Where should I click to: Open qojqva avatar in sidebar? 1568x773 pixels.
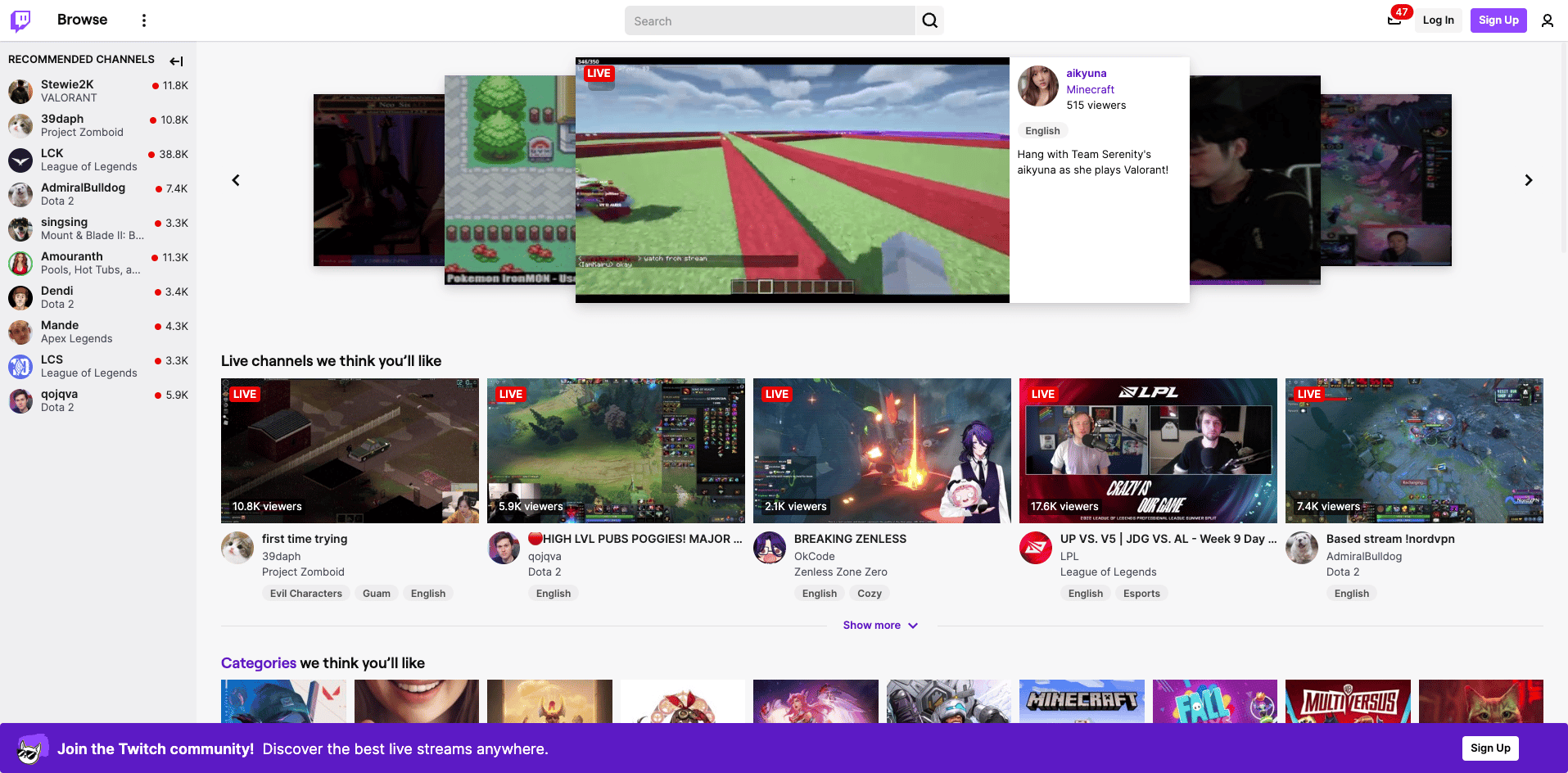(x=20, y=400)
